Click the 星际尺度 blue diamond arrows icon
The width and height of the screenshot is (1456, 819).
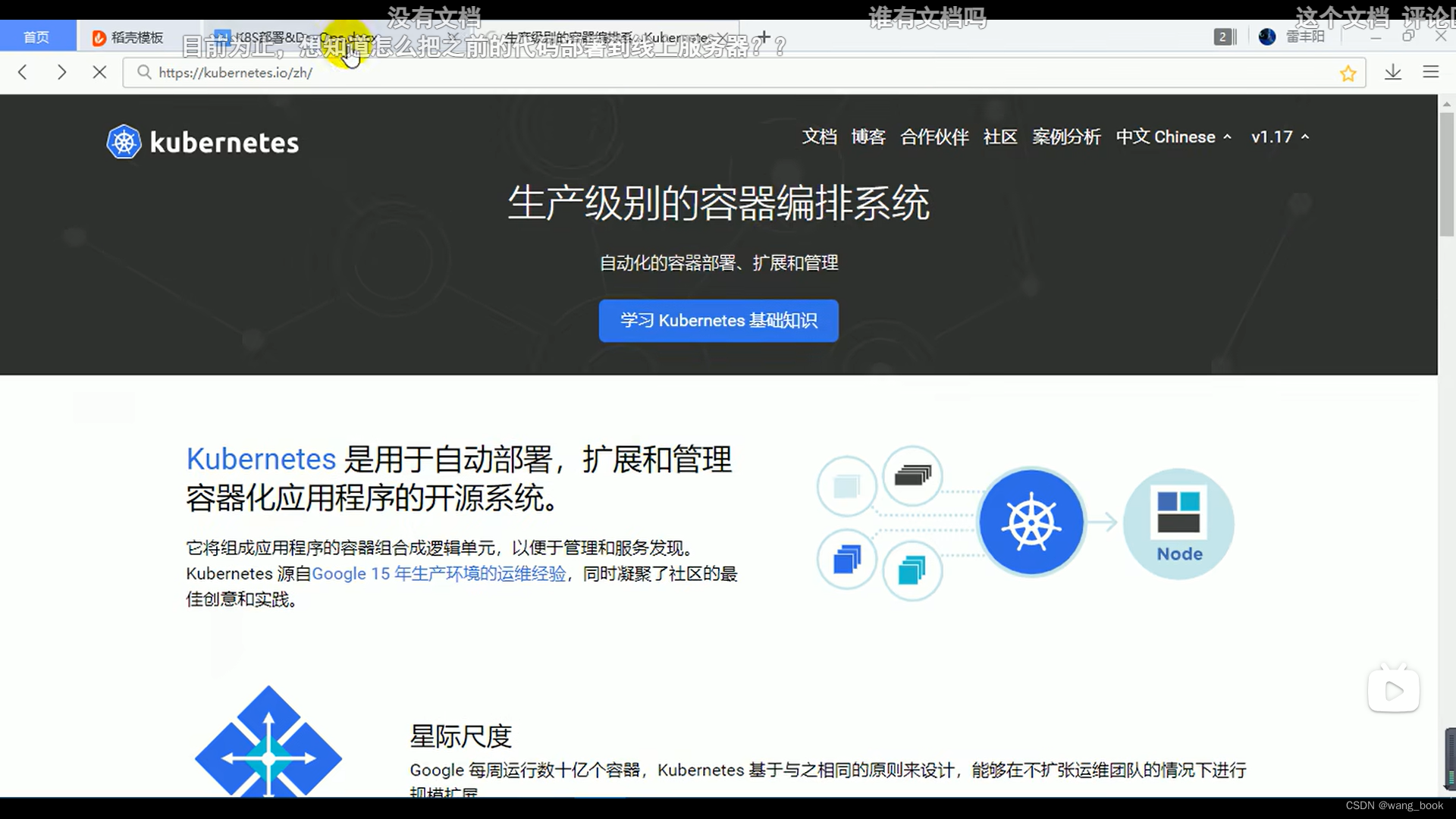click(268, 742)
